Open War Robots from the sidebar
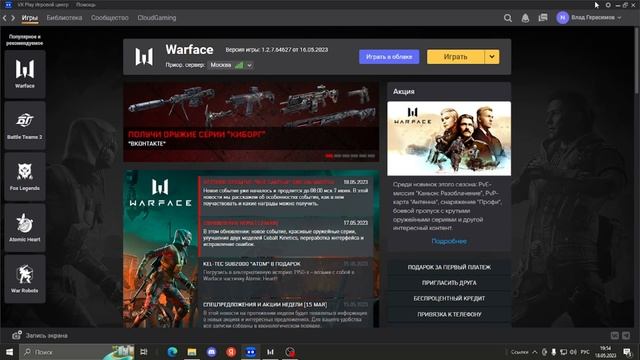 point(25,279)
